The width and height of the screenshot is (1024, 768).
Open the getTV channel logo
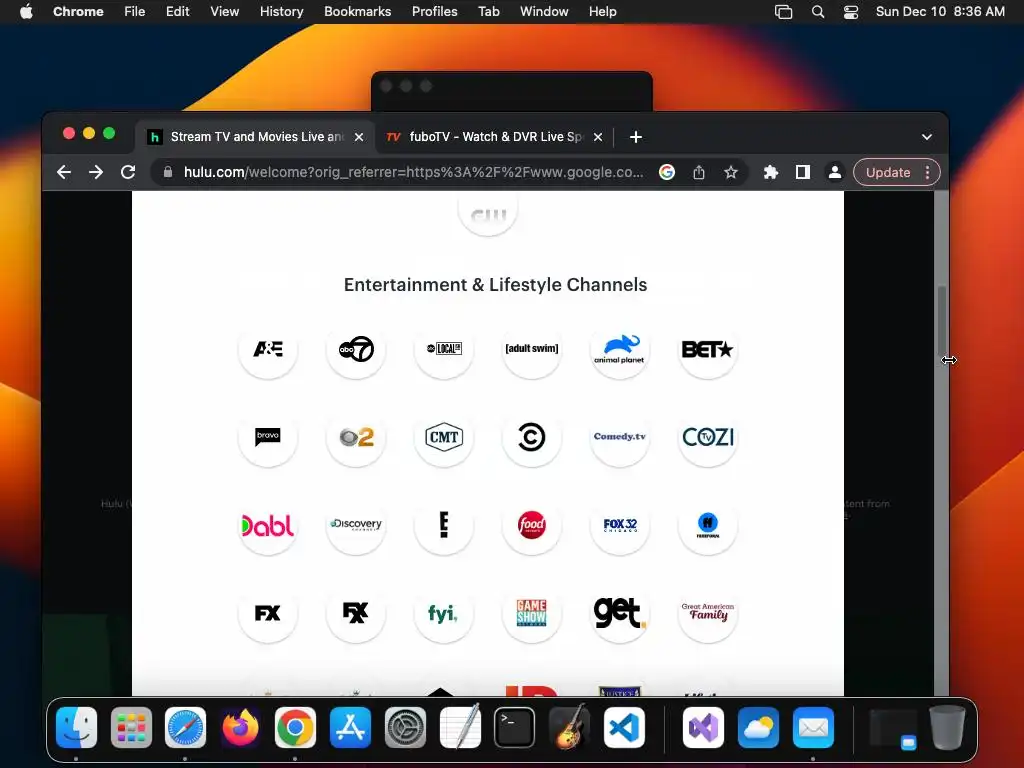[619, 613]
